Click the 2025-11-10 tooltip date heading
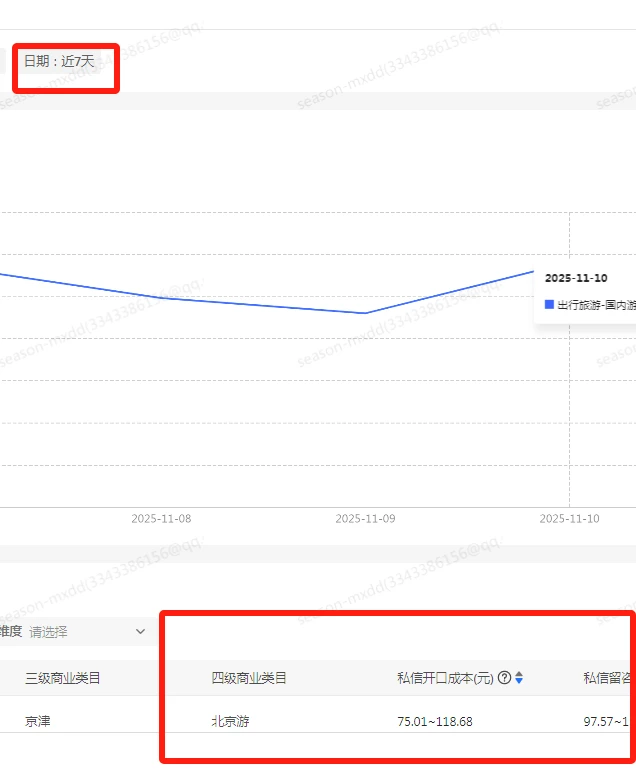The image size is (636, 784). (576, 278)
